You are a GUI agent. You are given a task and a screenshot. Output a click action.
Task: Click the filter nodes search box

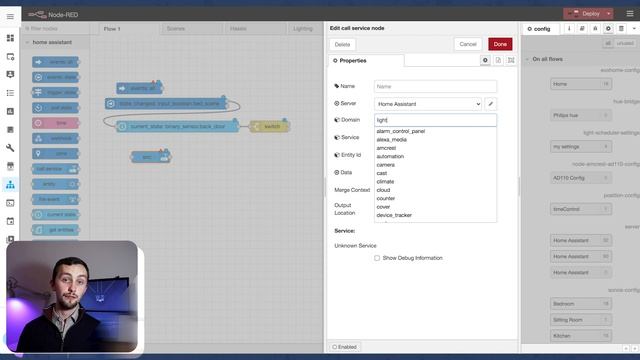[x=55, y=29]
